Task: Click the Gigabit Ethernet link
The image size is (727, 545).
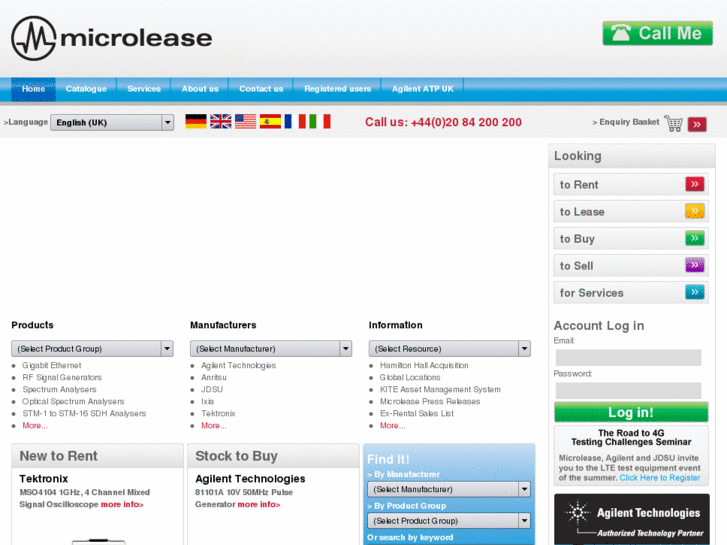Action: [x=51, y=365]
